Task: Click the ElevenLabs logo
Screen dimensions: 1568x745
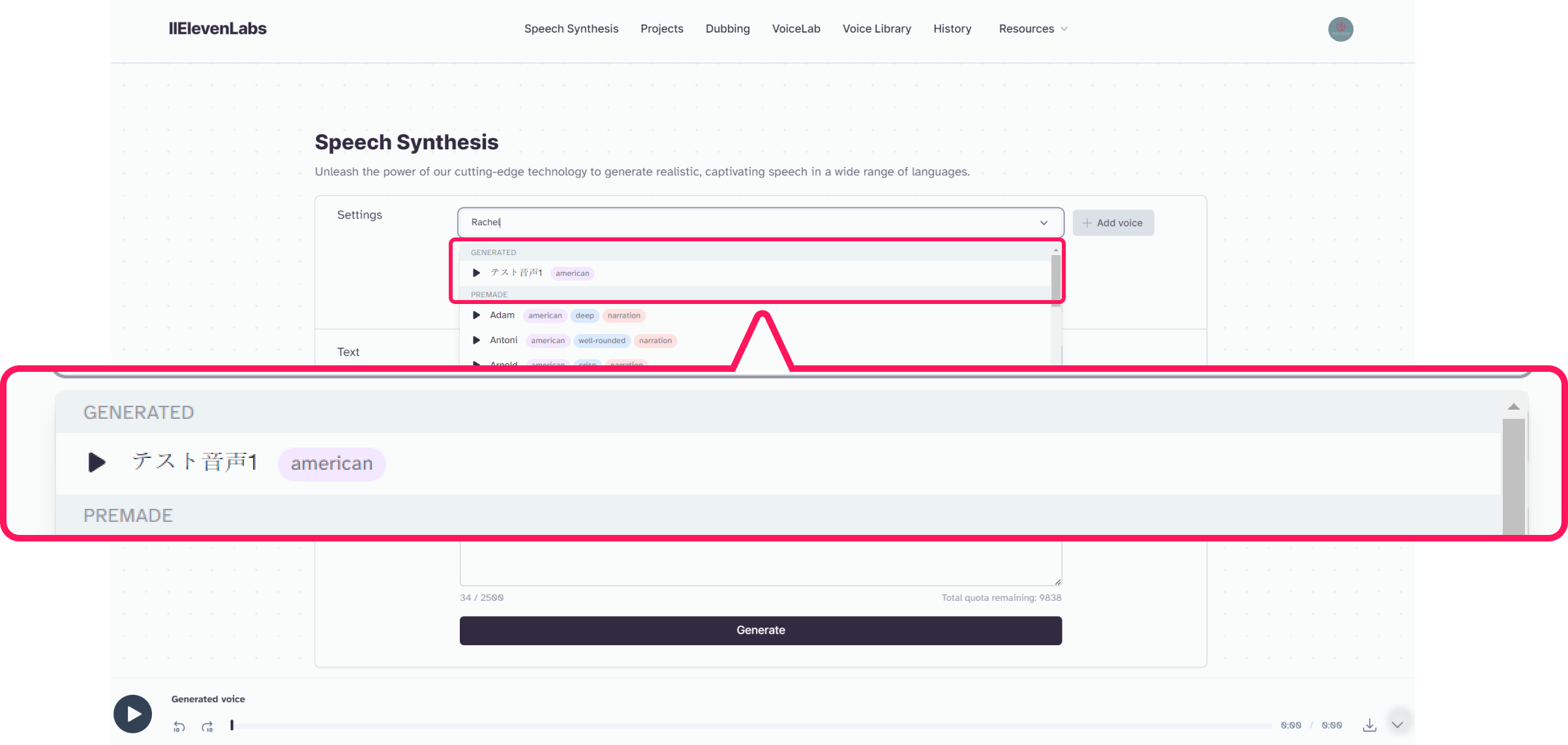Action: tap(218, 29)
